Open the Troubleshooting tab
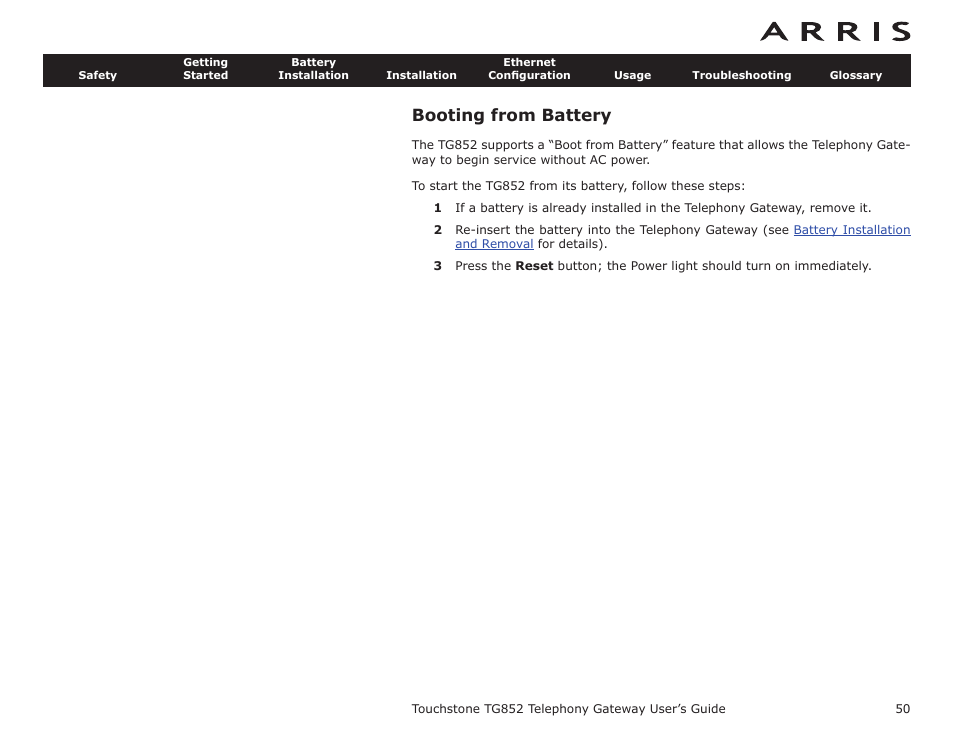The image size is (954, 738). pyautogui.click(x=742, y=75)
